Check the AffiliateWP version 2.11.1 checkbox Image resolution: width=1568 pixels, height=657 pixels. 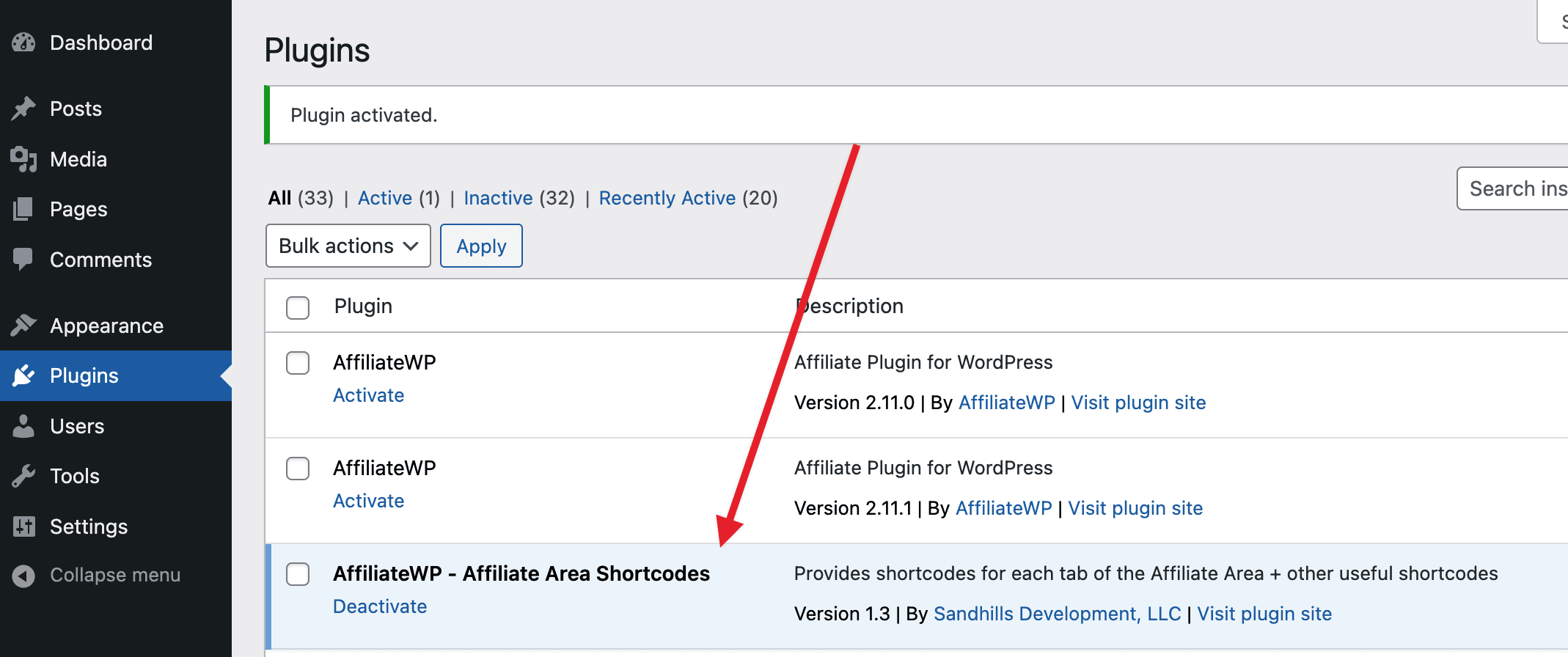tap(298, 469)
